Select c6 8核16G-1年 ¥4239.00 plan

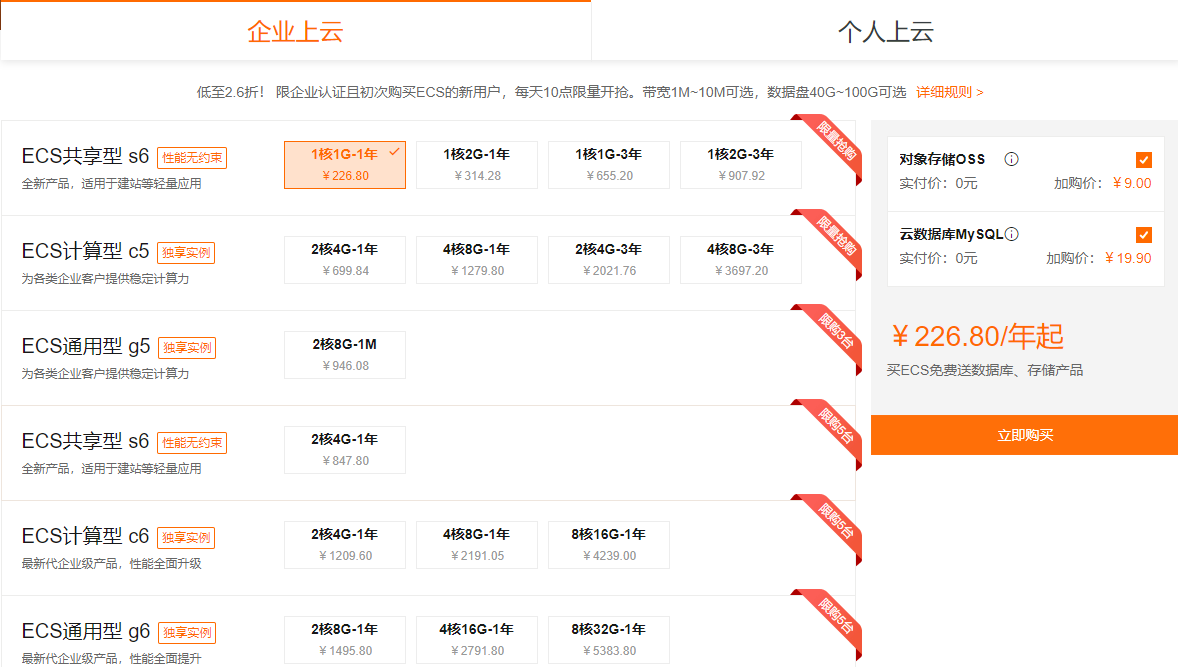tap(609, 545)
